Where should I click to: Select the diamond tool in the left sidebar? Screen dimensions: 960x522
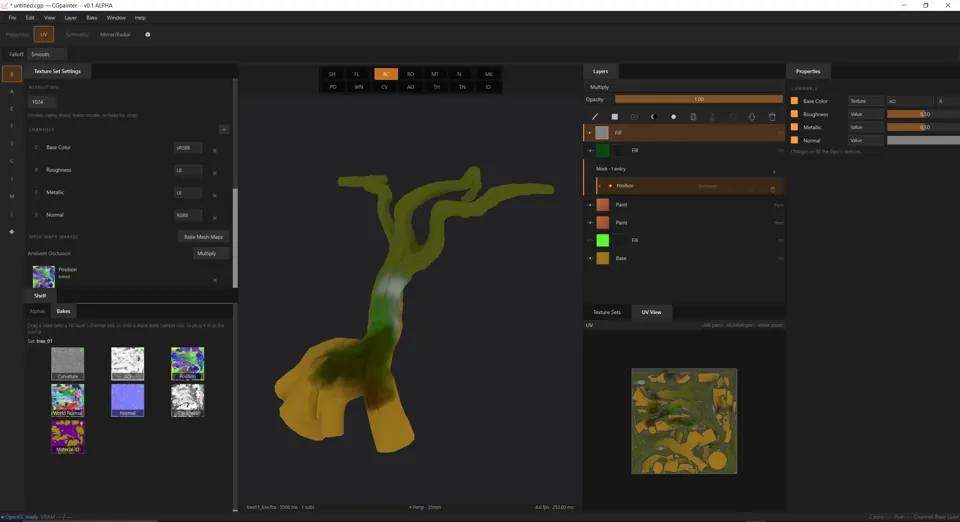[x=12, y=232]
